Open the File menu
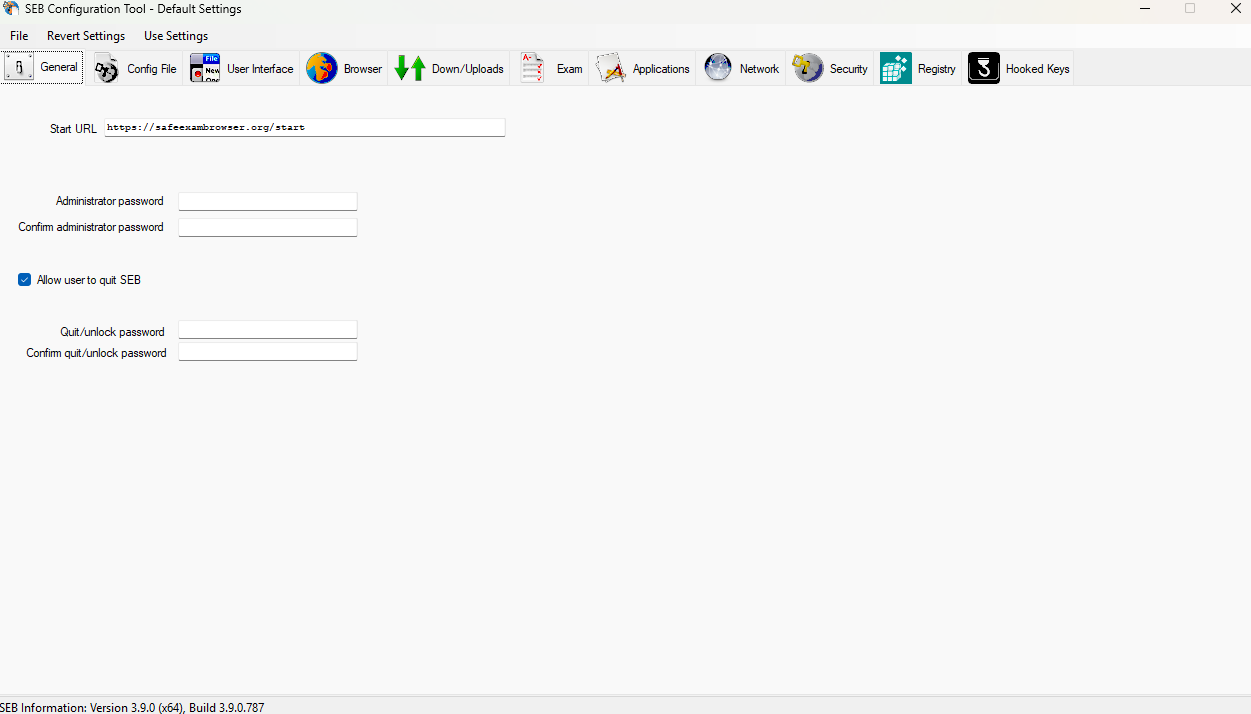 point(19,36)
